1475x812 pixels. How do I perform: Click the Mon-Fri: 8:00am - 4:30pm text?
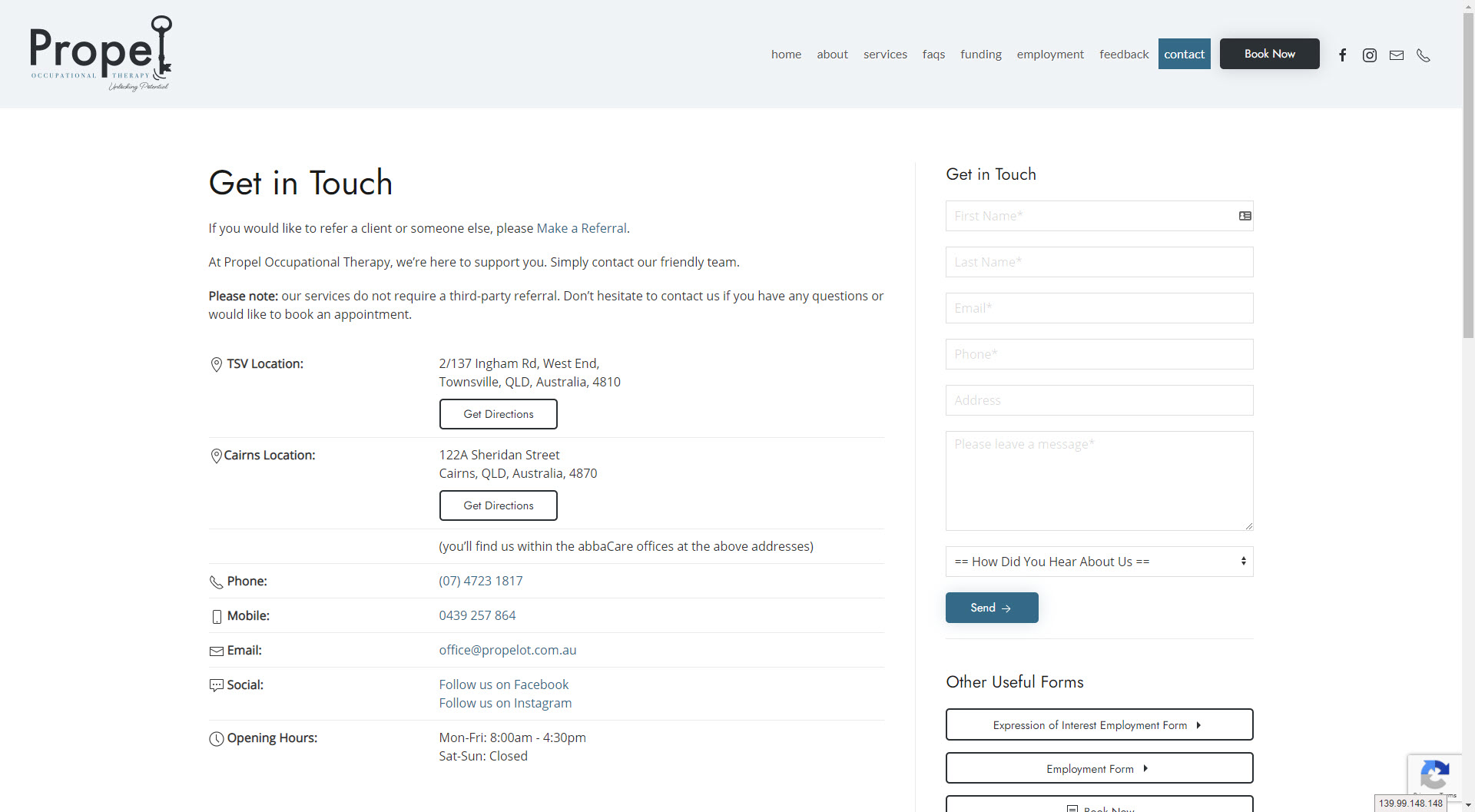512,737
